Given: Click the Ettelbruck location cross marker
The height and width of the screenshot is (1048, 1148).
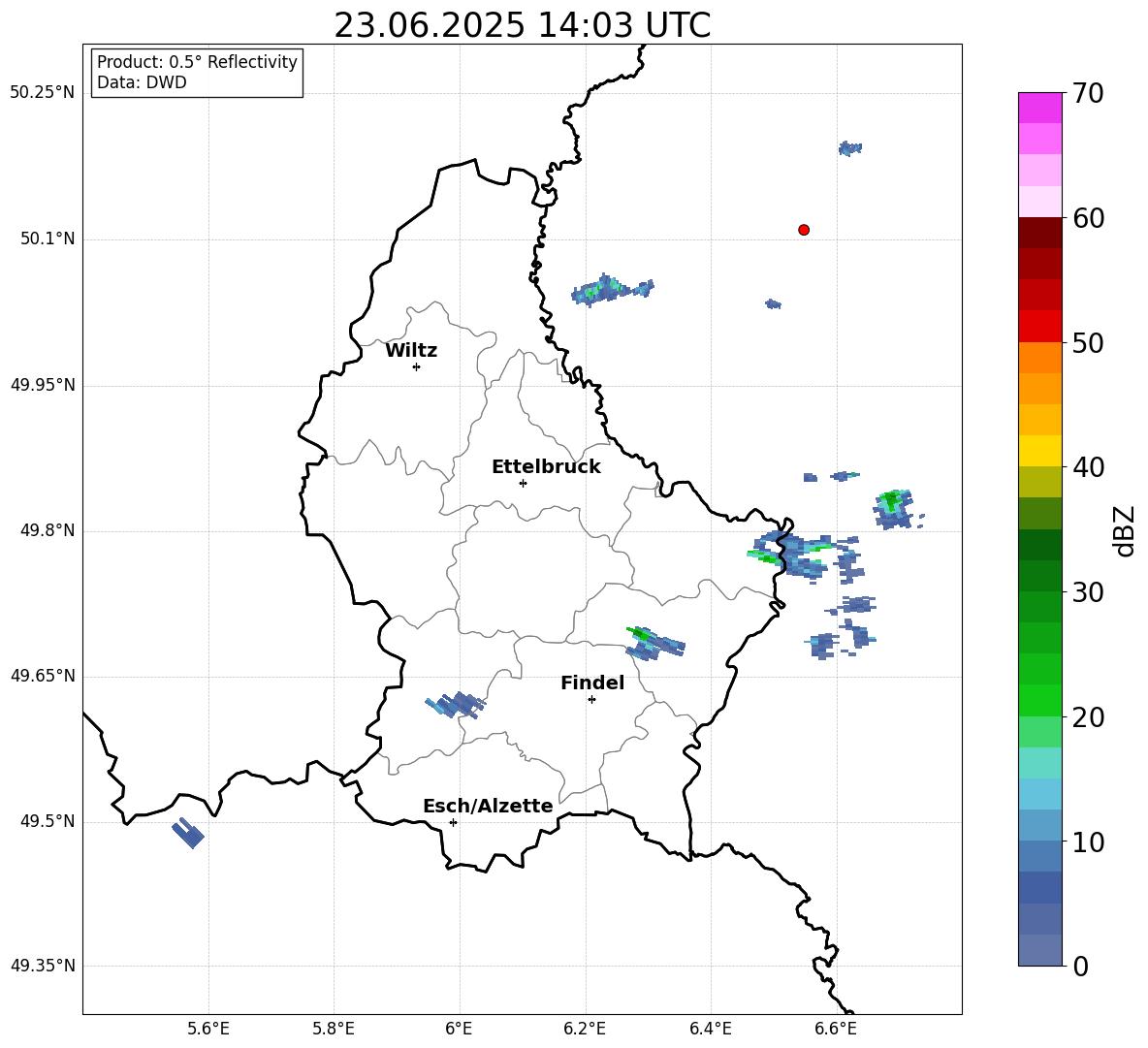Looking at the screenshot, I should 523,483.
